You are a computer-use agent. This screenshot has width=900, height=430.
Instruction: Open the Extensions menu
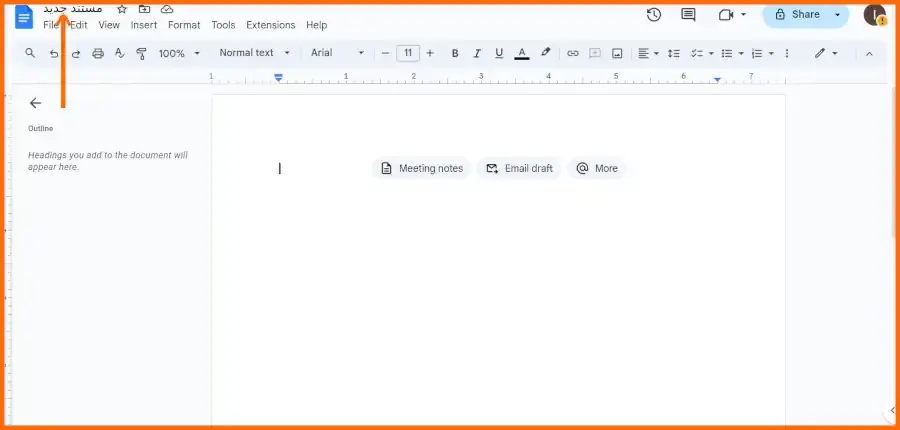tap(270, 25)
